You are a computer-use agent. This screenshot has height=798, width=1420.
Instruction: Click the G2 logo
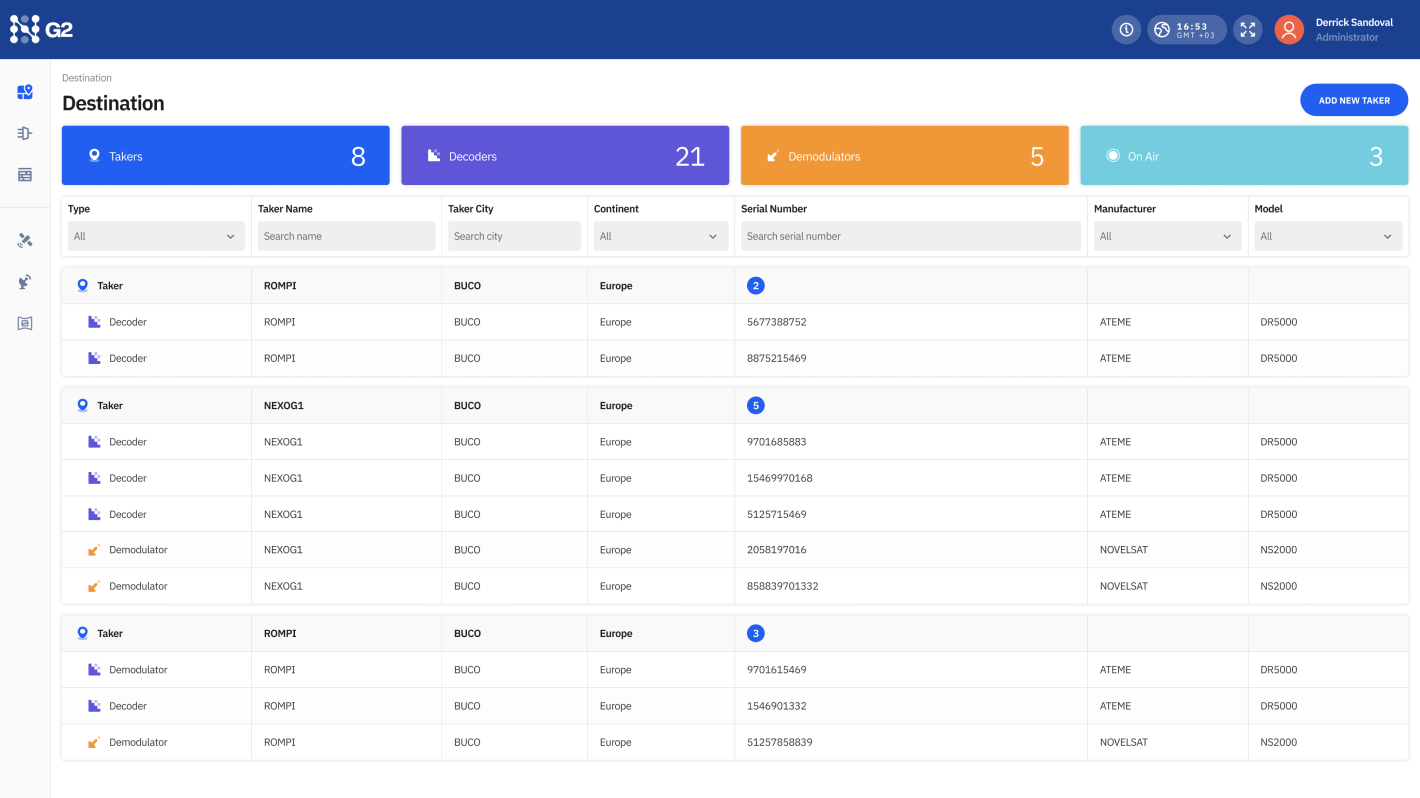[x=41, y=29]
